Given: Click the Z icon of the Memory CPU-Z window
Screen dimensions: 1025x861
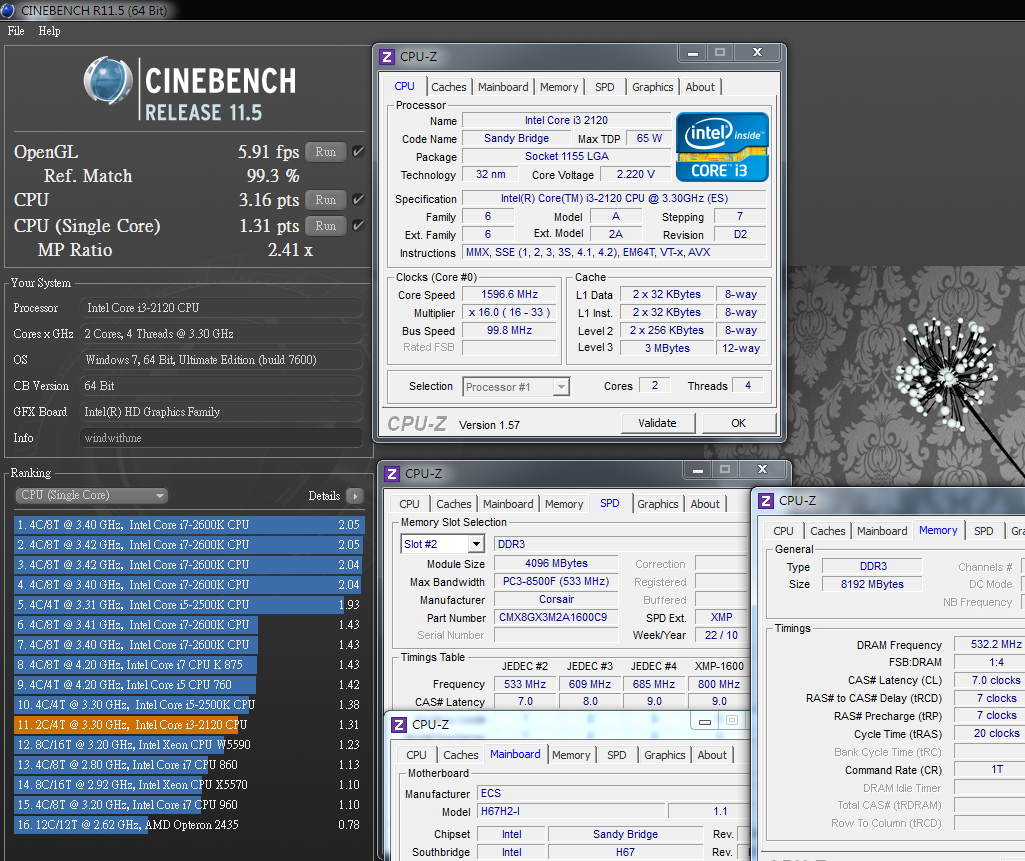Looking at the screenshot, I should coord(765,501).
